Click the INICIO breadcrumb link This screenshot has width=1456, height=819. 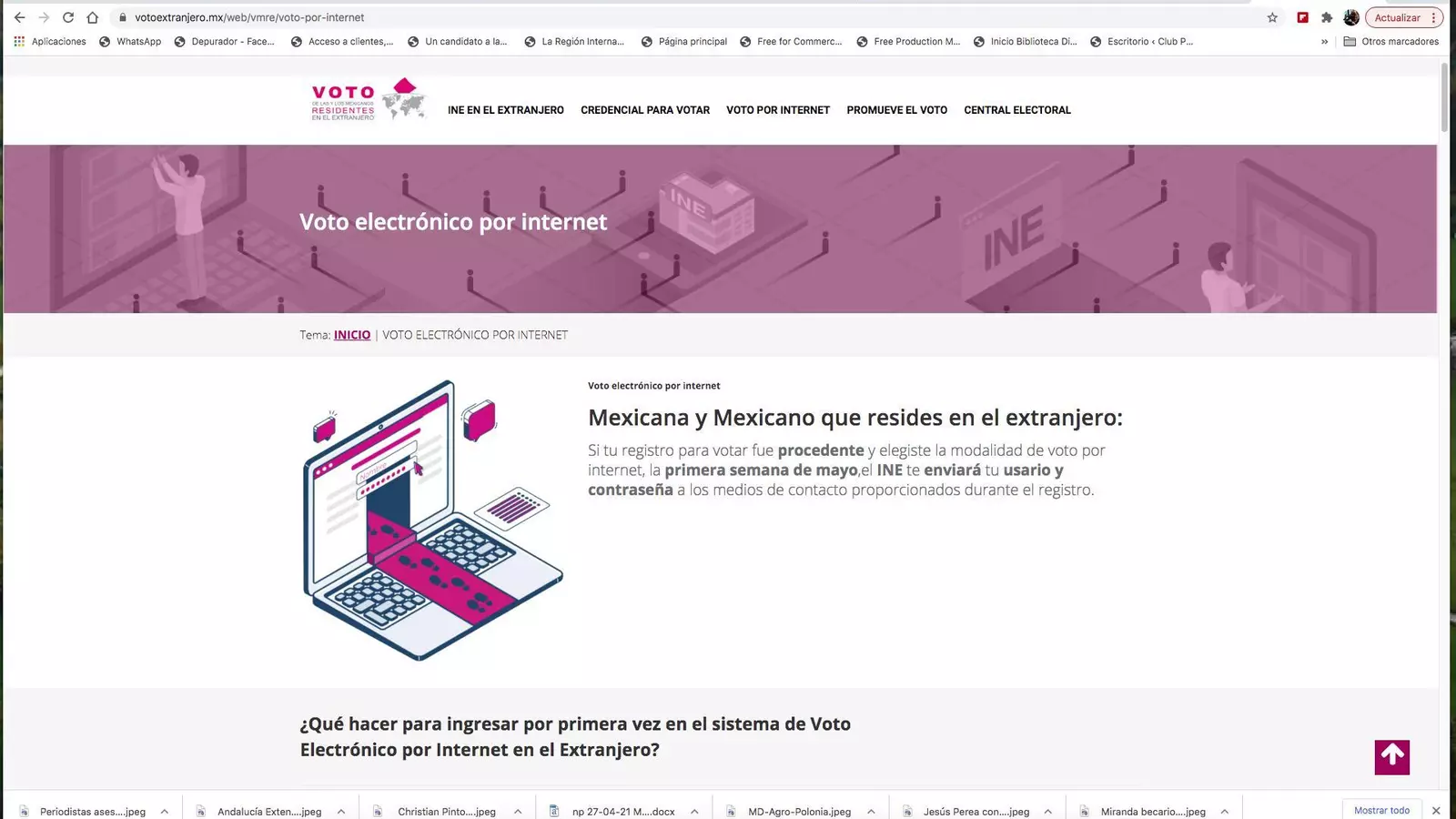point(352,335)
